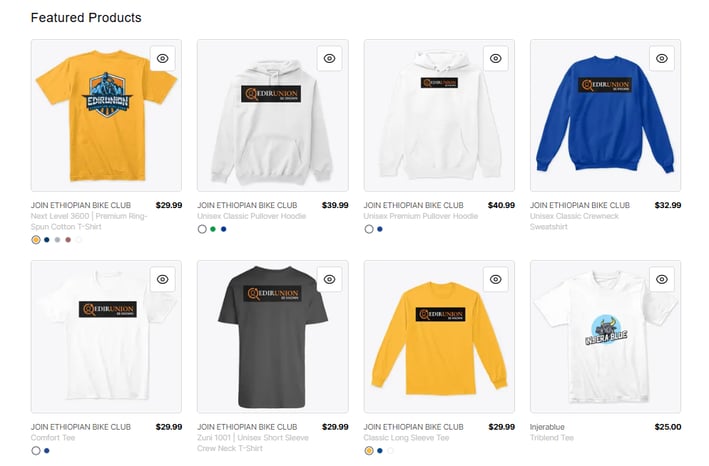Pick blue swatch under Premium Pullover Hoodie
The image size is (709, 466).
point(380,229)
